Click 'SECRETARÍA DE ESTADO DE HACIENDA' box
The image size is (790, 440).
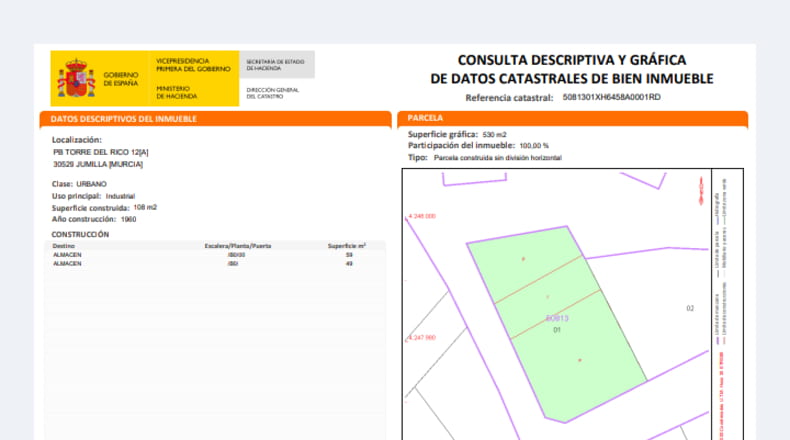click(277, 65)
